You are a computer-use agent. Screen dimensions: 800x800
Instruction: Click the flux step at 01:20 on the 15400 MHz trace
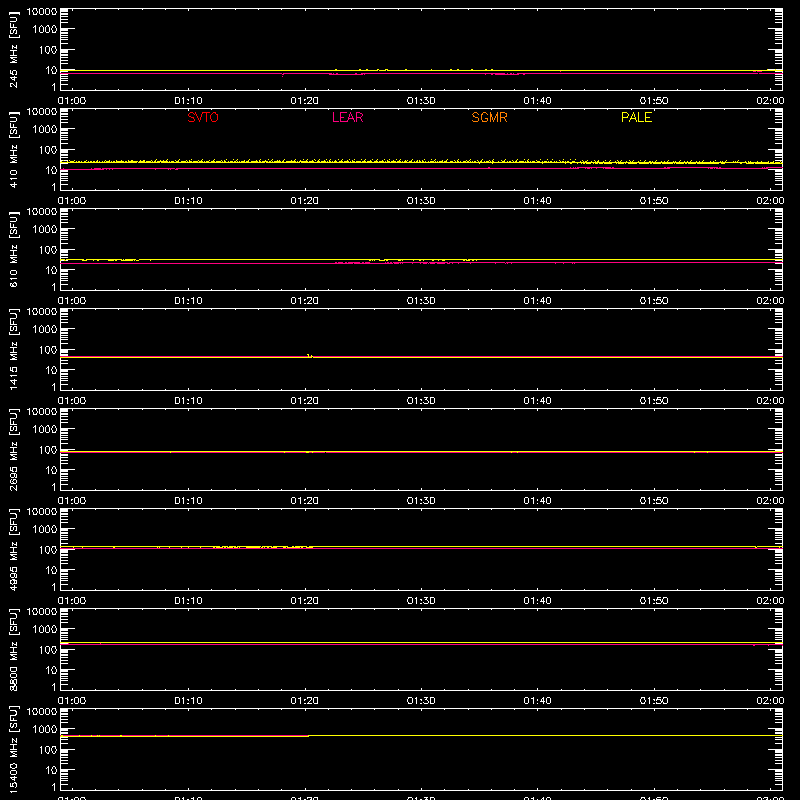click(308, 736)
